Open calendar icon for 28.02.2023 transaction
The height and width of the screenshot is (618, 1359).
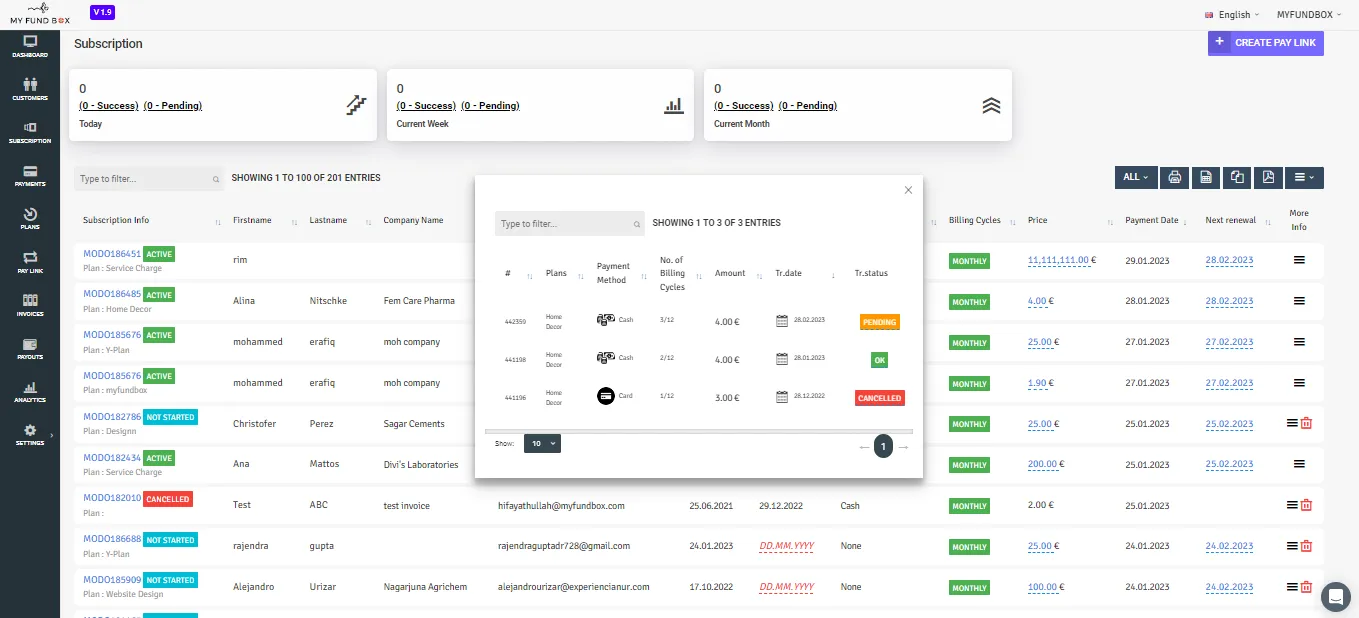coord(782,321)
